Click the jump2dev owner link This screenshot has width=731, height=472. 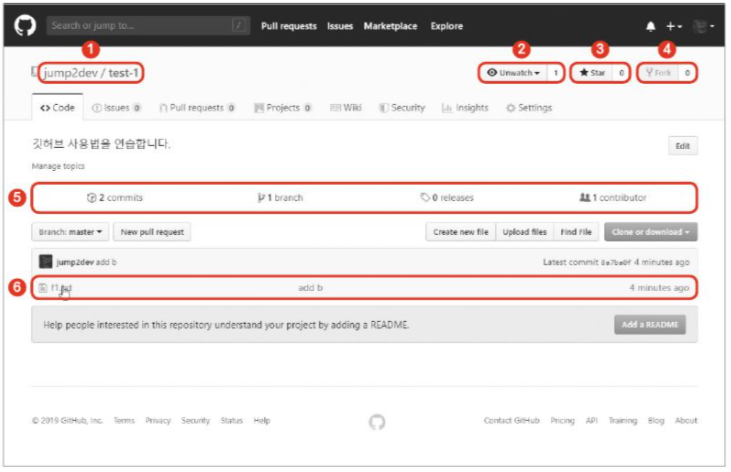[x=71, y=73]
